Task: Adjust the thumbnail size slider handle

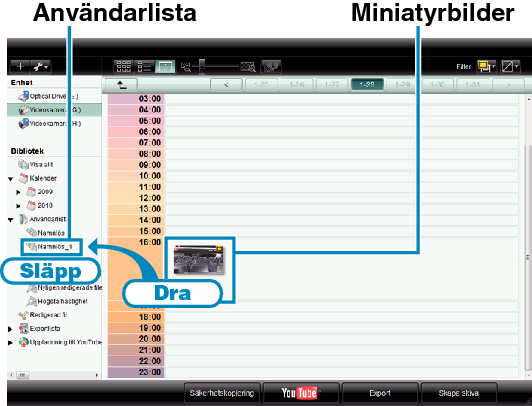Action: tap(202, 66)
